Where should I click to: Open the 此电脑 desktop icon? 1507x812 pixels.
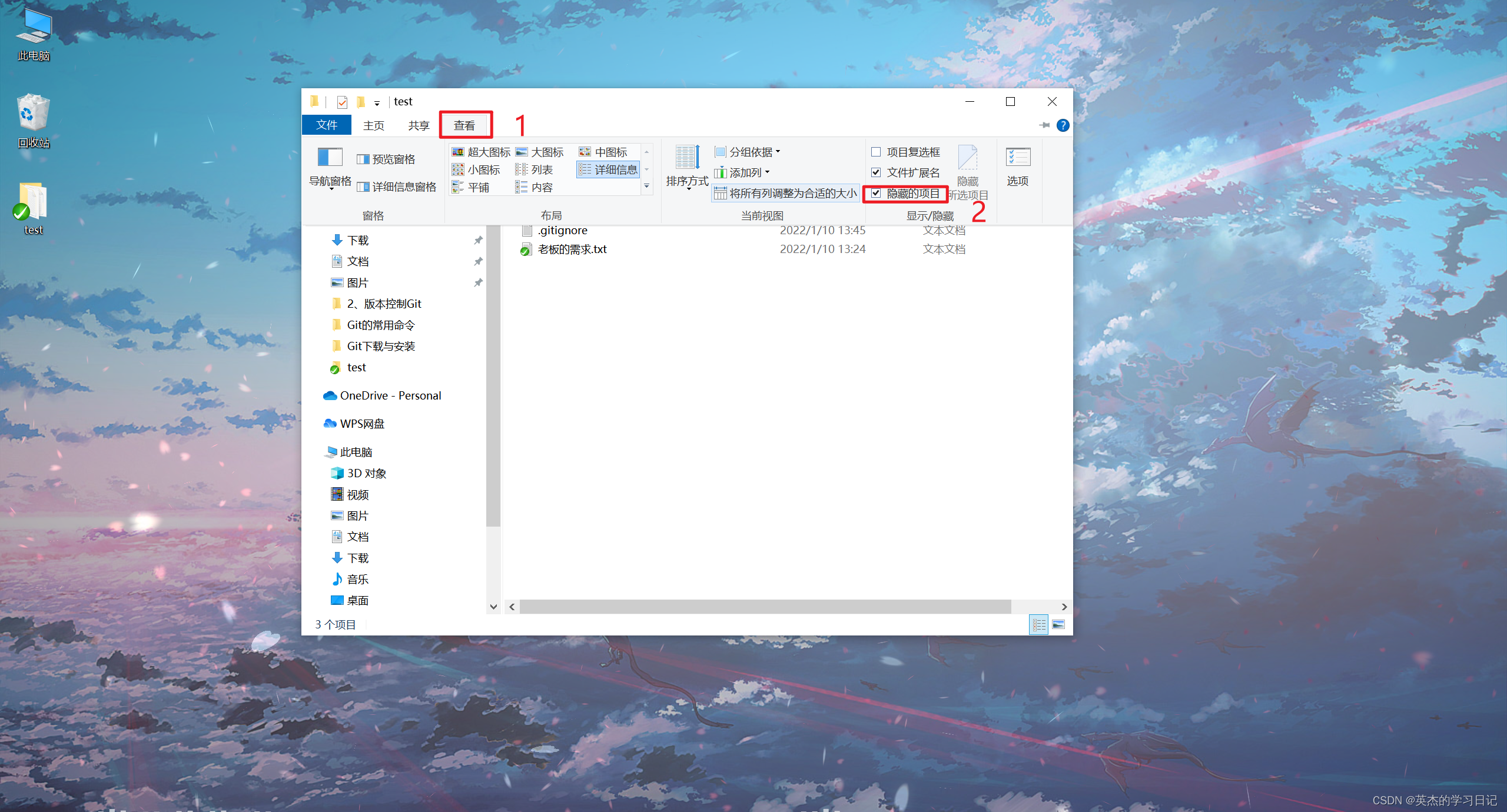pyautogui.click(x=34, y=35)
